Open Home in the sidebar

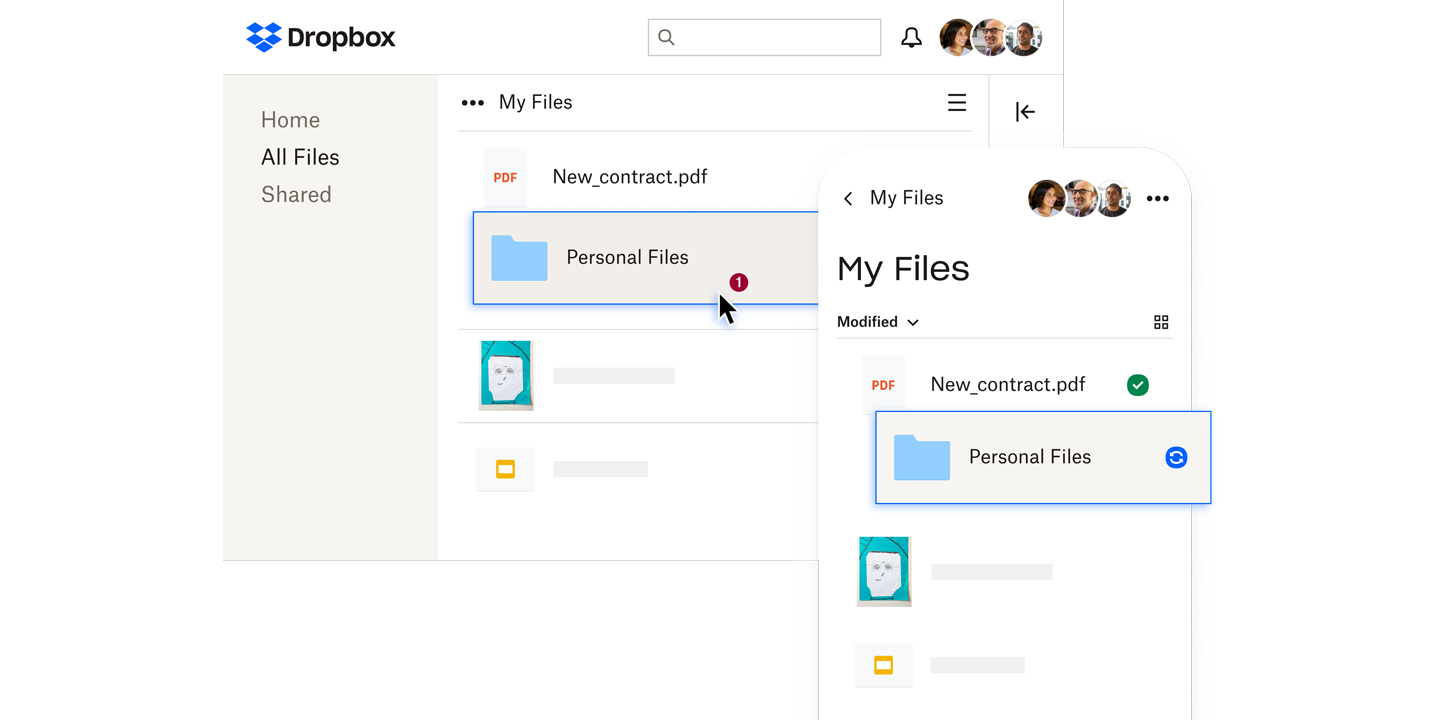pyautogui.click(x=290, y=120)
